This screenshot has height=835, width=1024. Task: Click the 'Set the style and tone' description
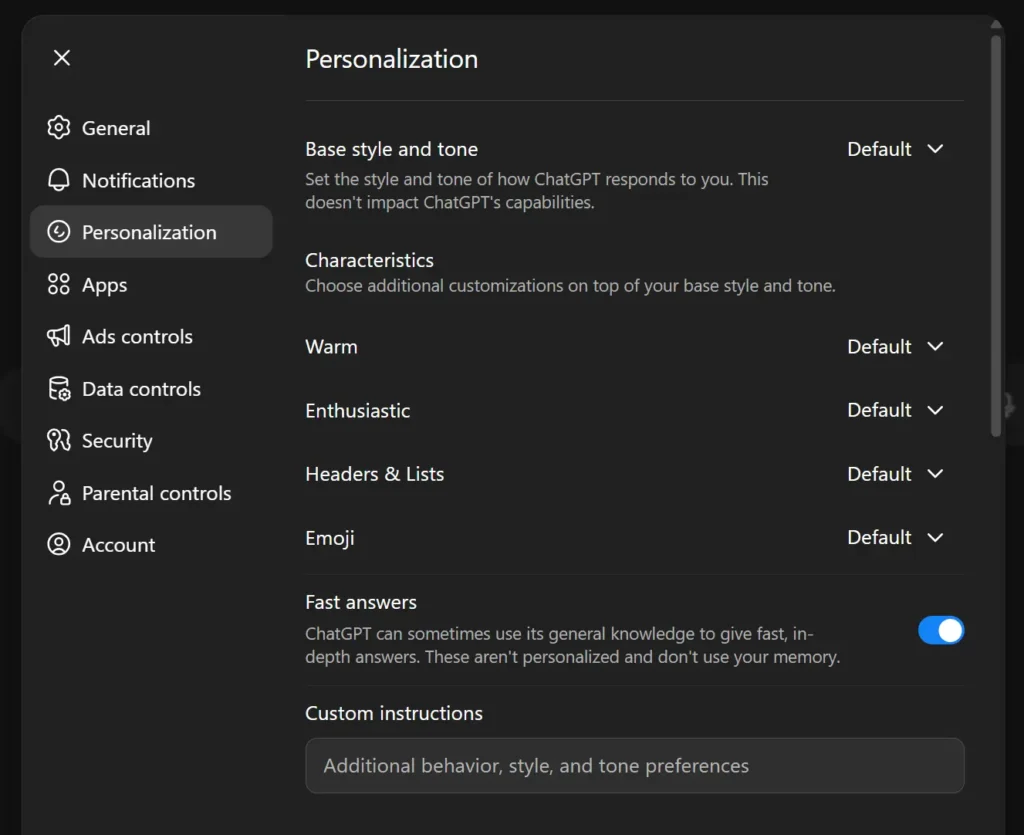(x=537, y=191)
